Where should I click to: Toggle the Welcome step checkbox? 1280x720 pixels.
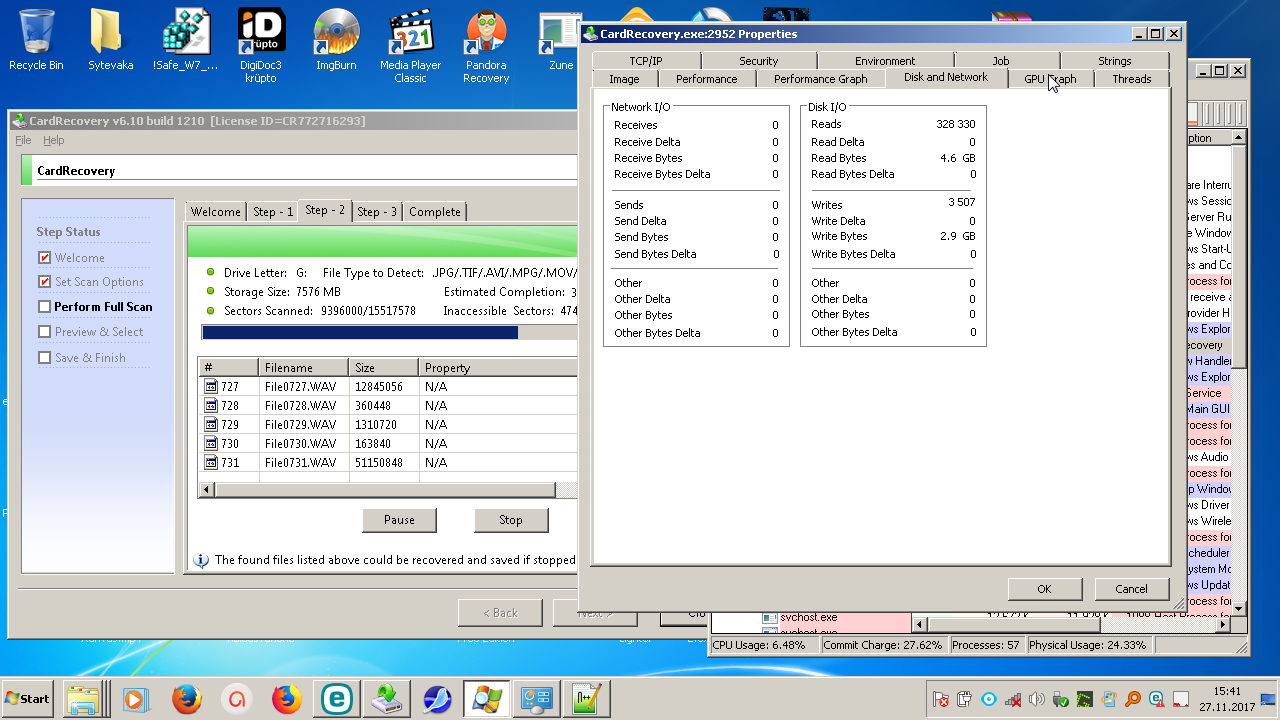pyautogui.click(x=44, y=257)
